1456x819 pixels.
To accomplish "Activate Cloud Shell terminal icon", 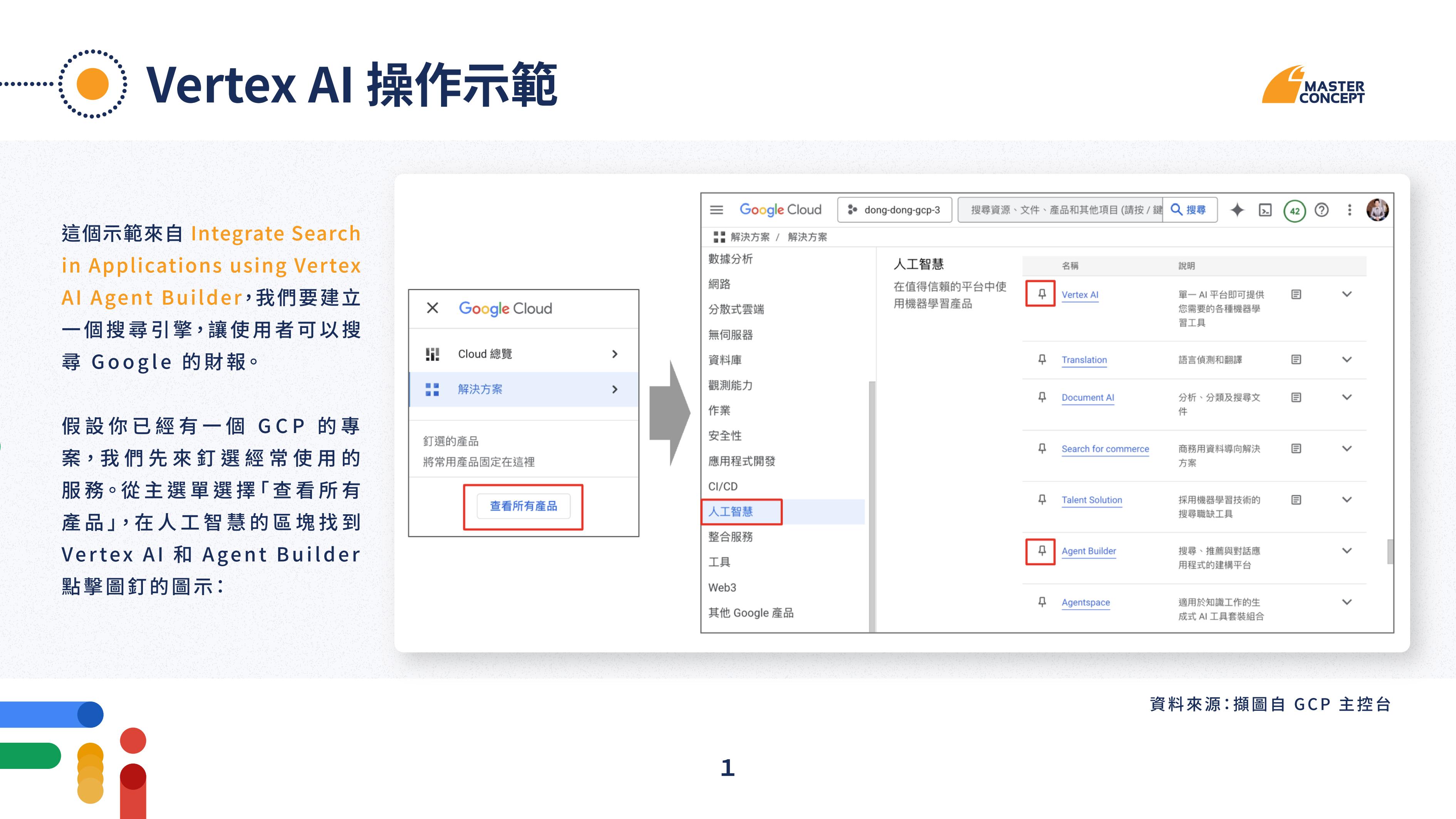I will [x=1265, y=210].
